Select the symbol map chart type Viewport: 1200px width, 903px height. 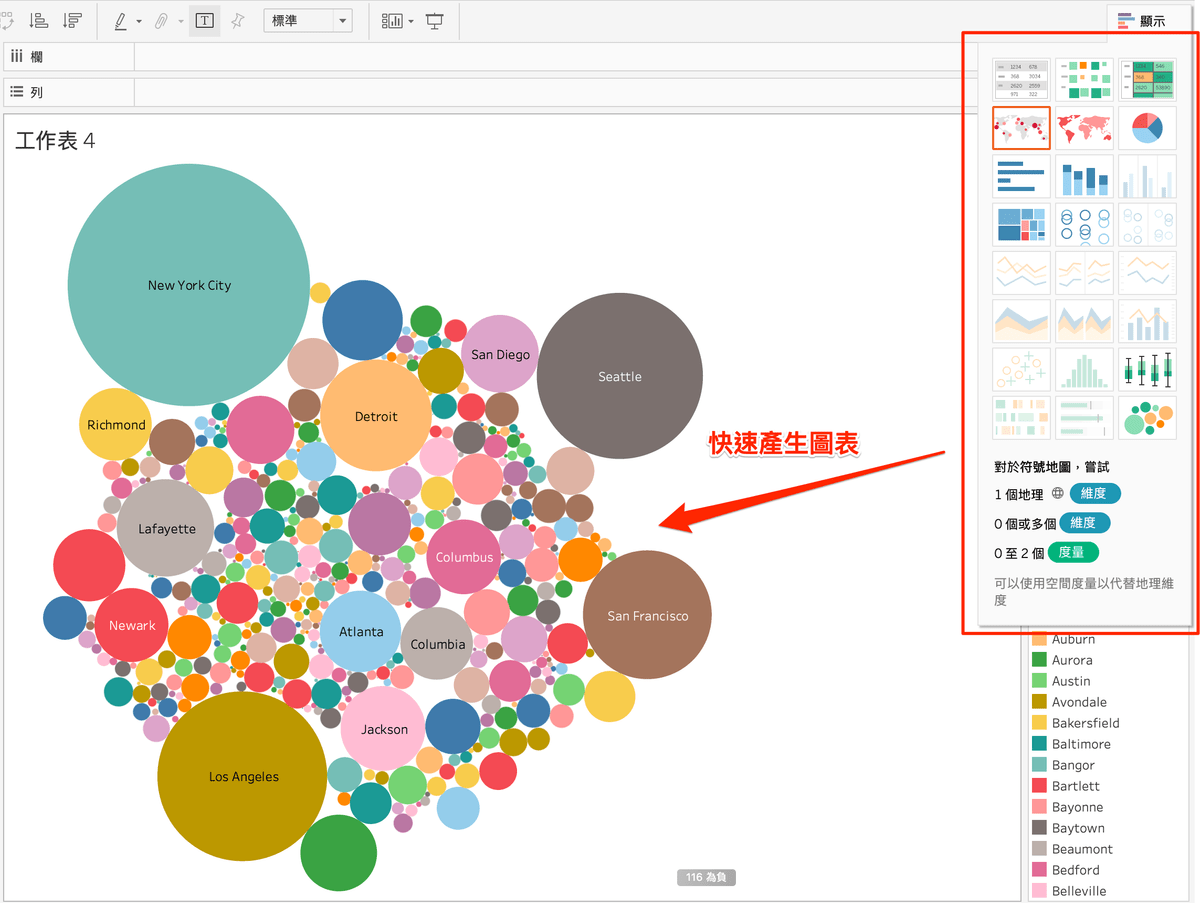1021,128
